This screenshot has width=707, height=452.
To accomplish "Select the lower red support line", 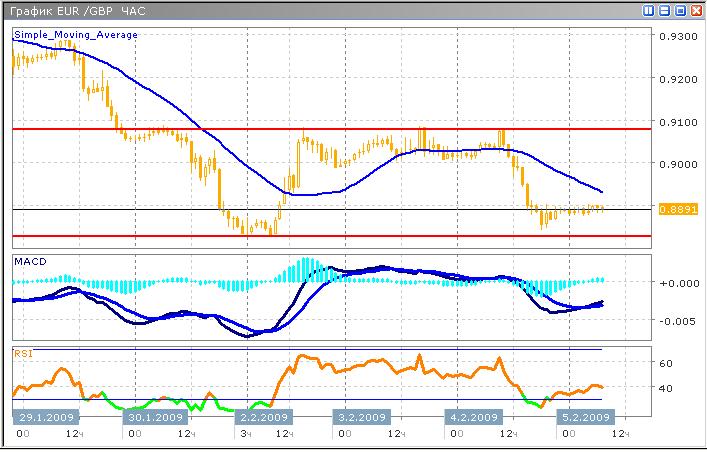I will 330,236.
